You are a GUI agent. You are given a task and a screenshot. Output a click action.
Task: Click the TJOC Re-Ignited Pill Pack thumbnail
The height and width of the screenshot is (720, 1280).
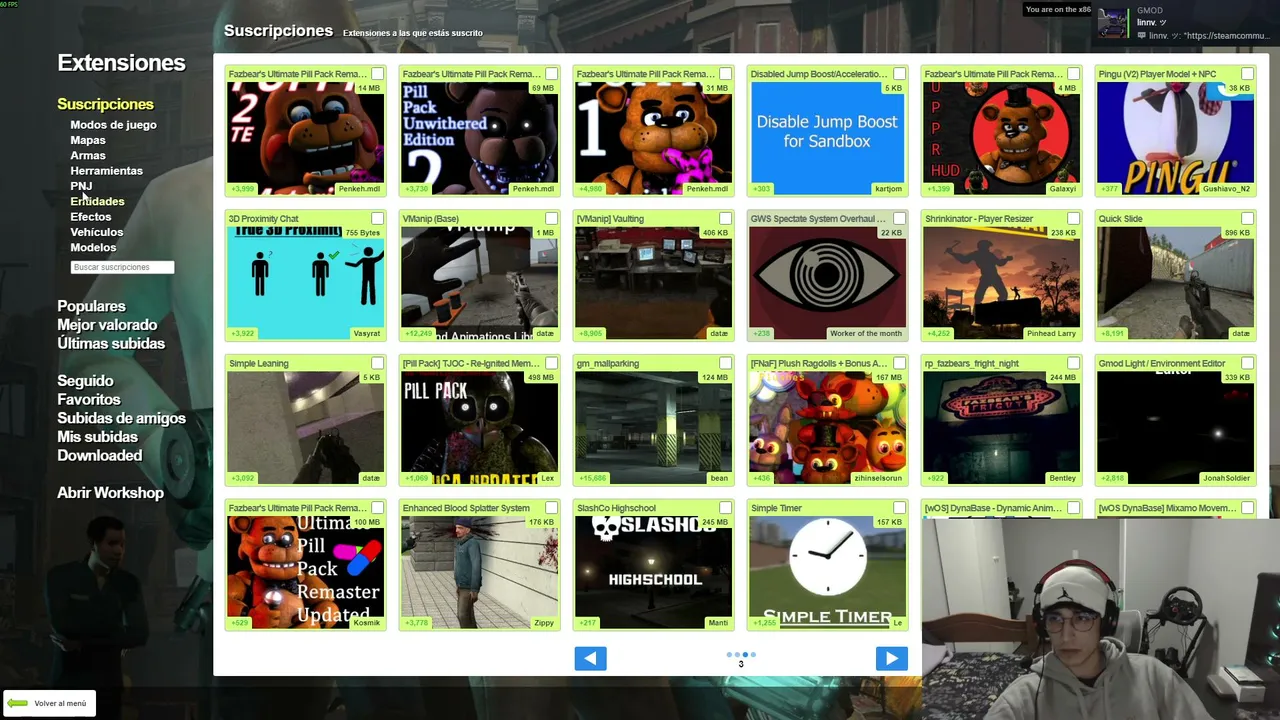(479, 428)
